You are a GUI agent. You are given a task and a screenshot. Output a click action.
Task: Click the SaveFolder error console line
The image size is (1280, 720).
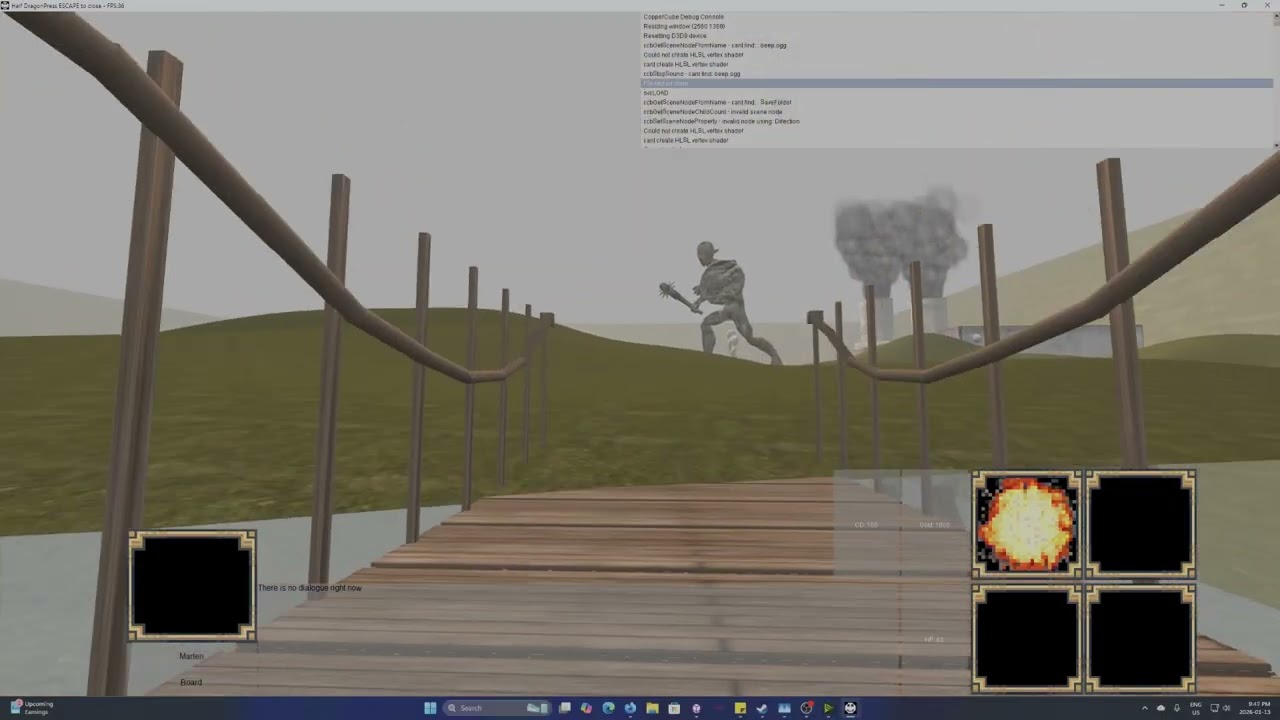point(717,102)
